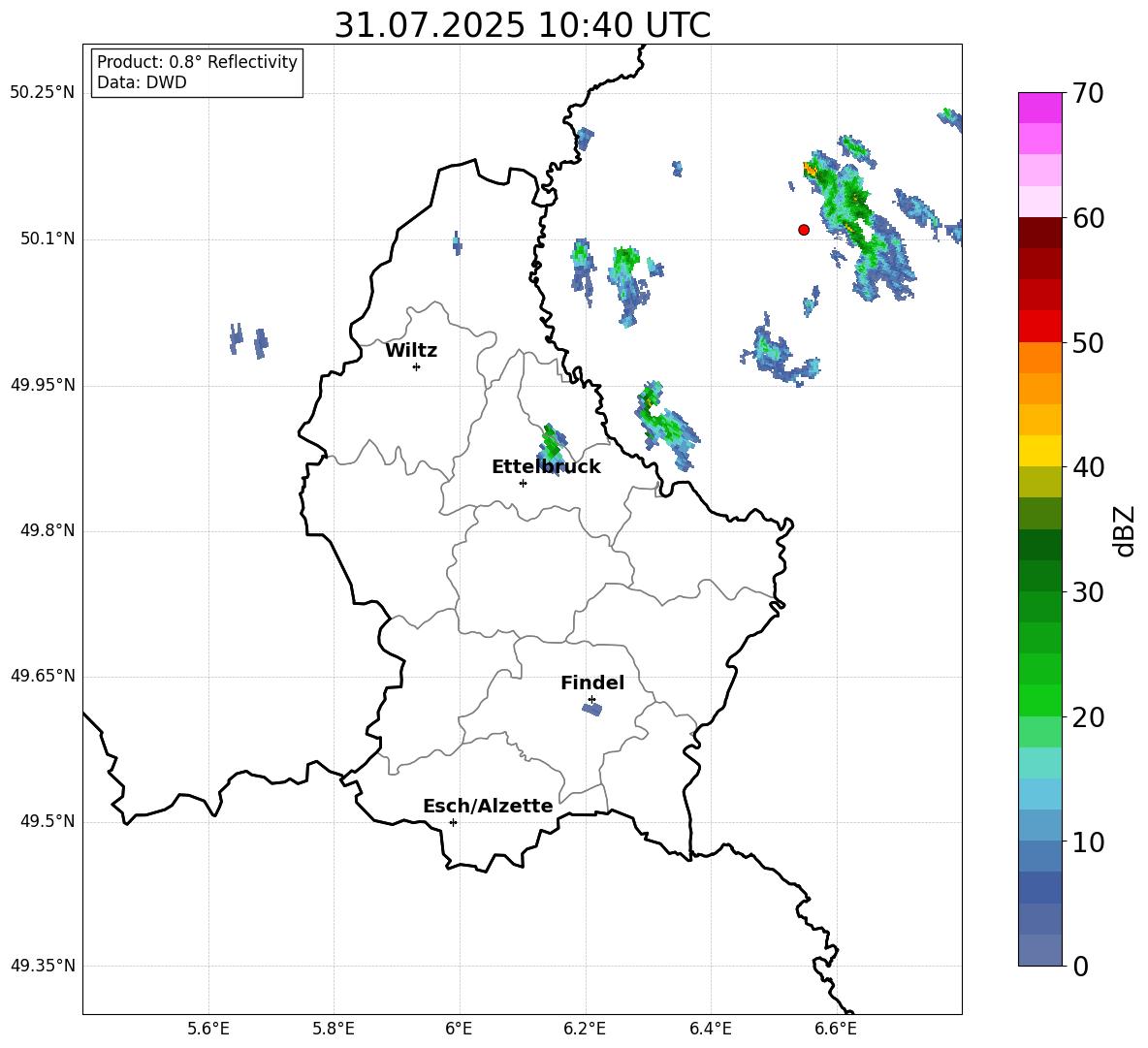
Task: Click the Ettelbruck station cross marker
Action: pos(523,483)
